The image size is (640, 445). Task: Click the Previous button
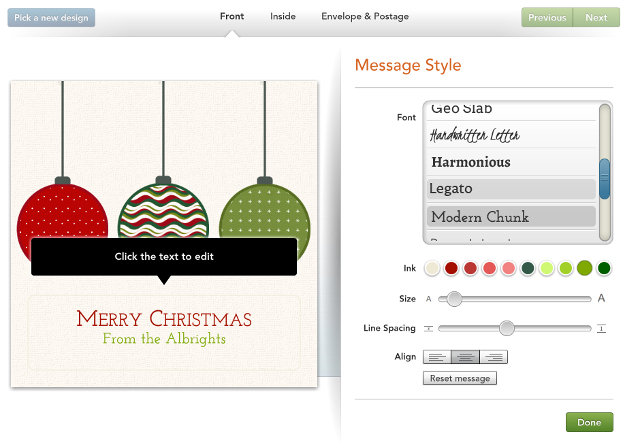pyautogui.click(x=547, y=18)
